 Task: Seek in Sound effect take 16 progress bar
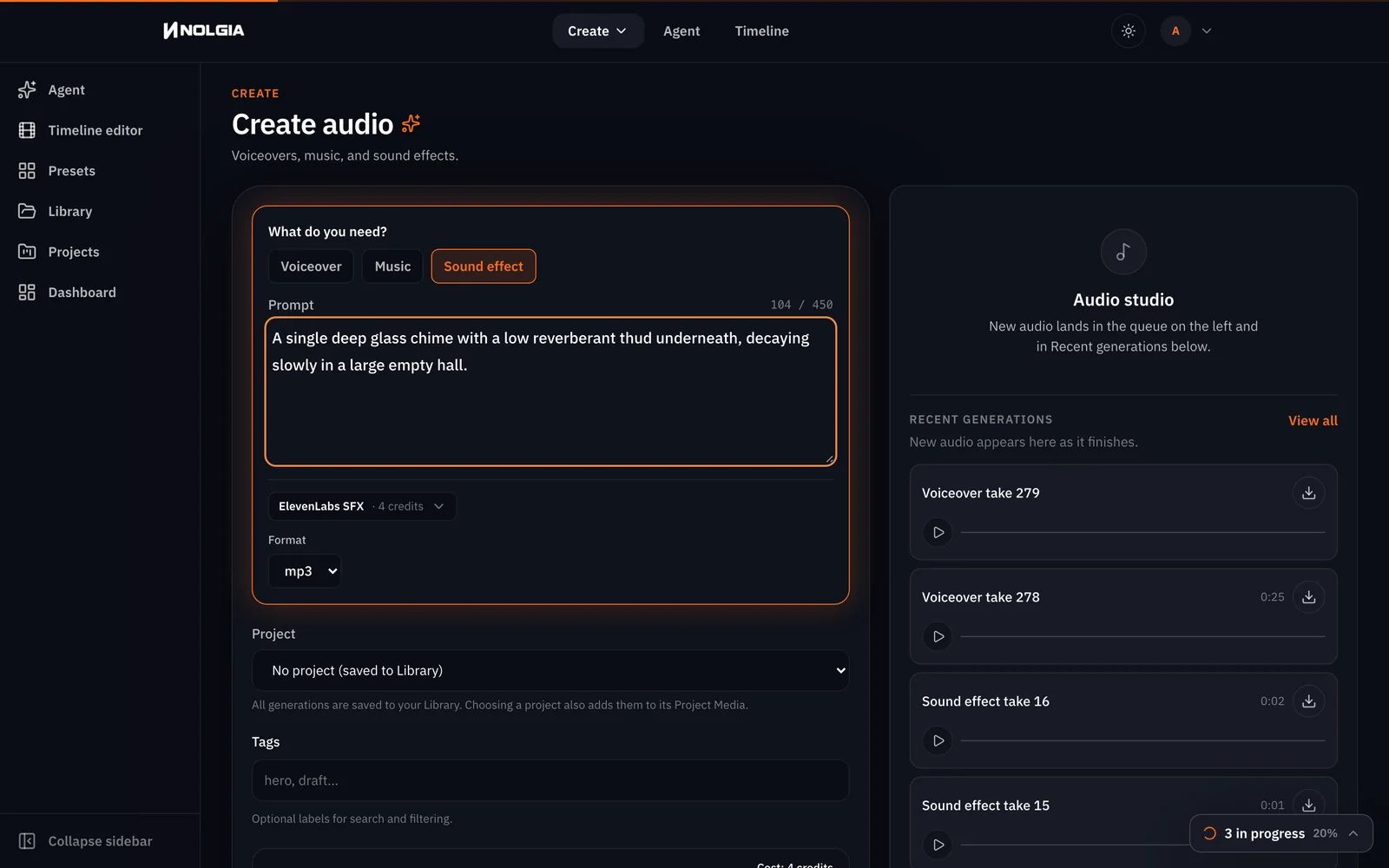coord(1142,740)
